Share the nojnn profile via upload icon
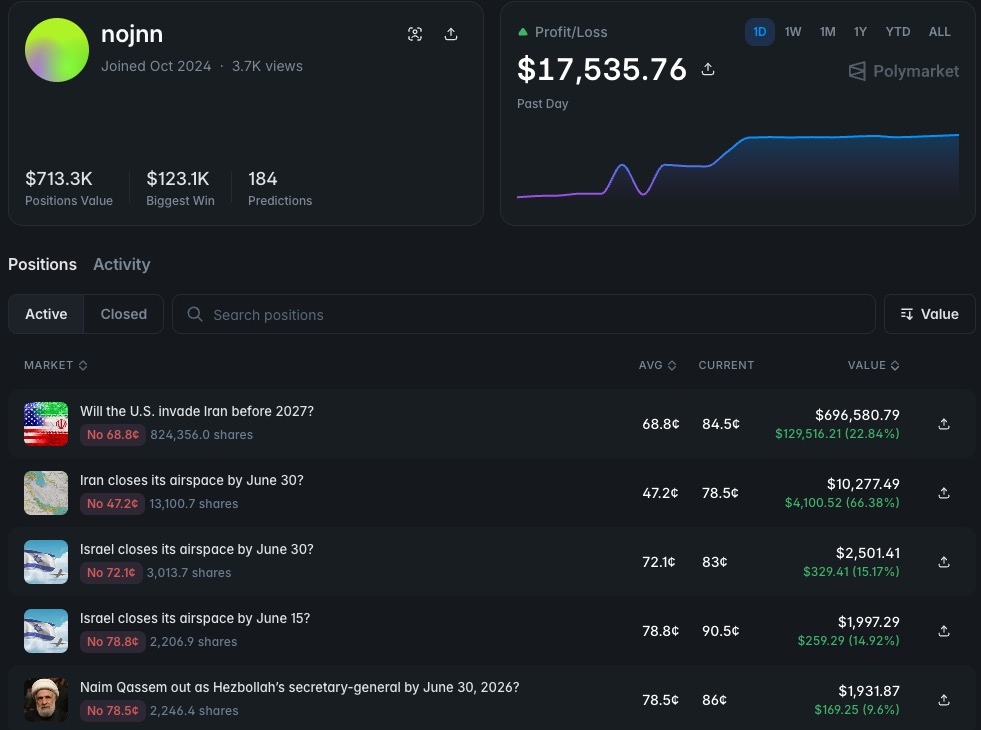The width and height of the screenshot is (981, 730). pos(450,34)
